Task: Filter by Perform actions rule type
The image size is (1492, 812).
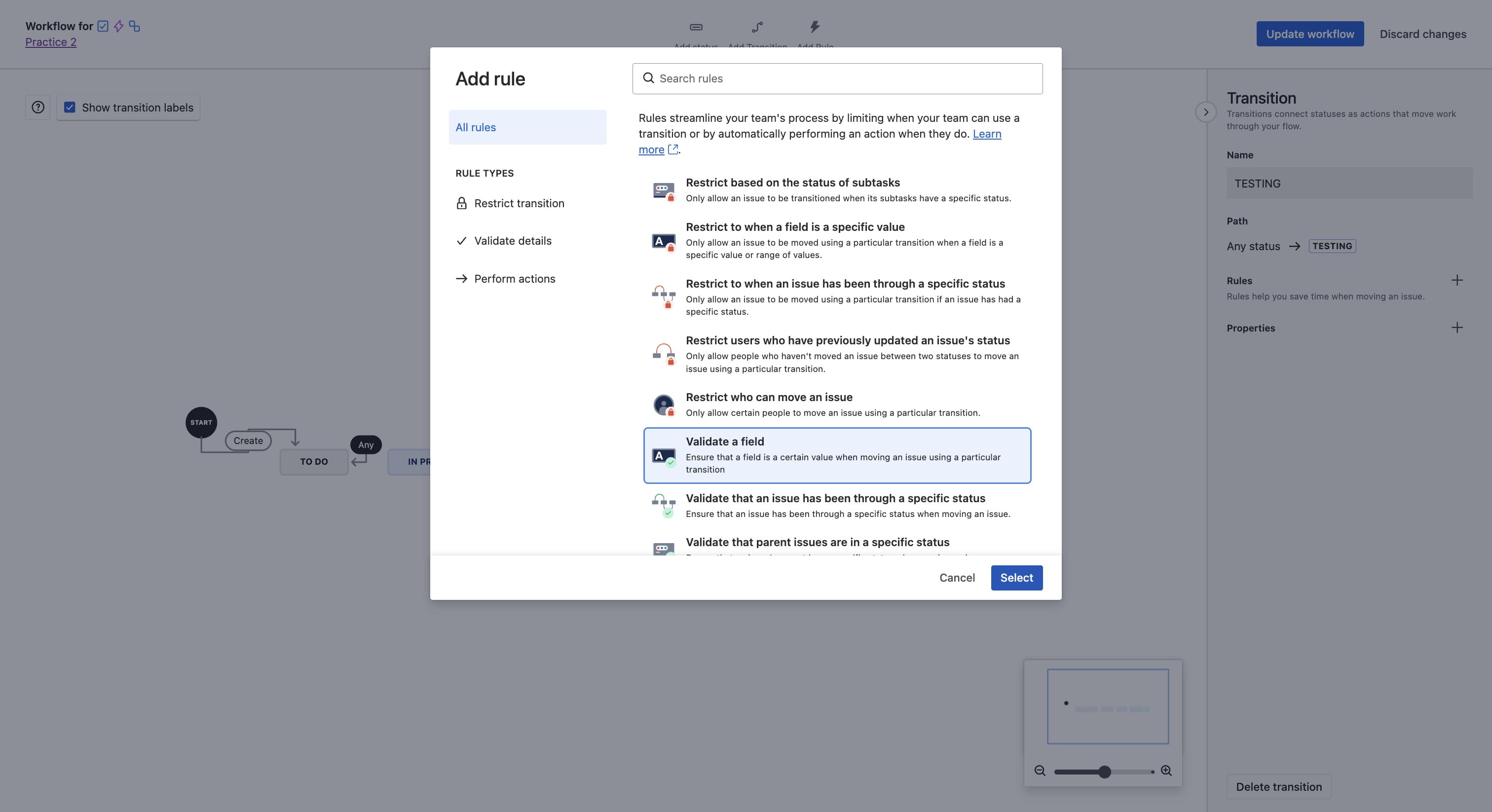Action: click(x=527, y=279)
